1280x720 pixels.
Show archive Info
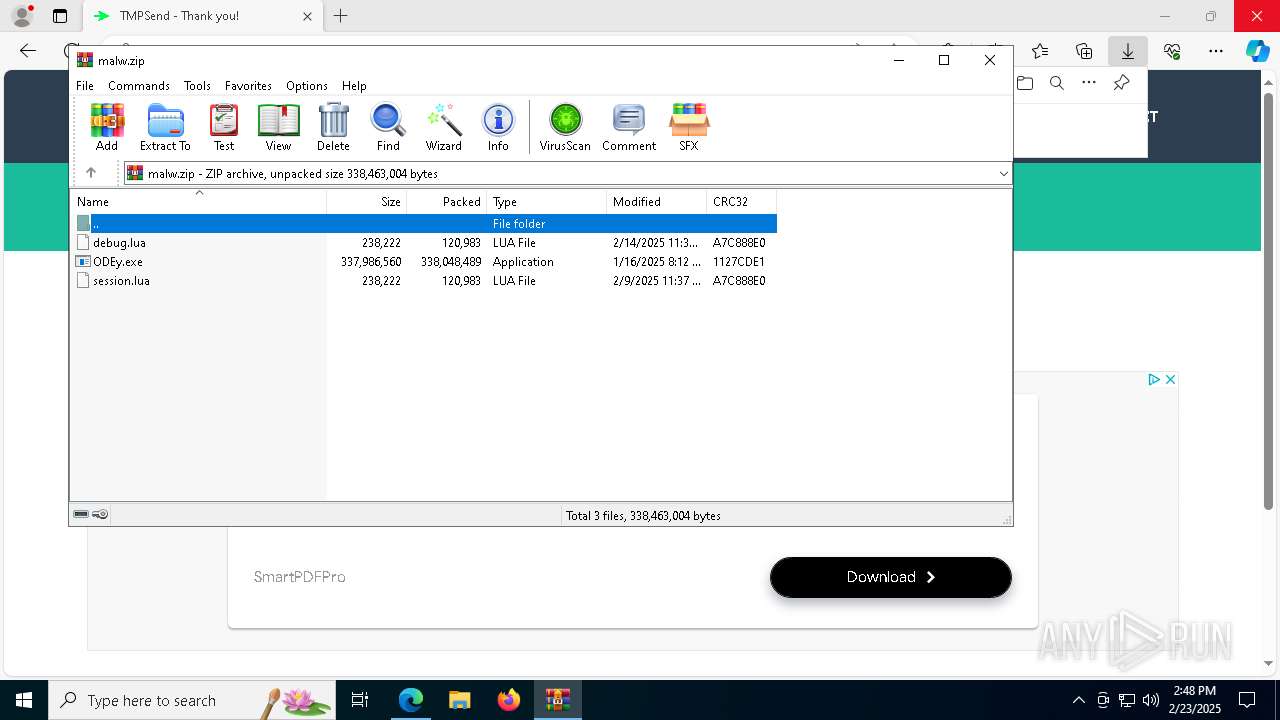[498, 127]
